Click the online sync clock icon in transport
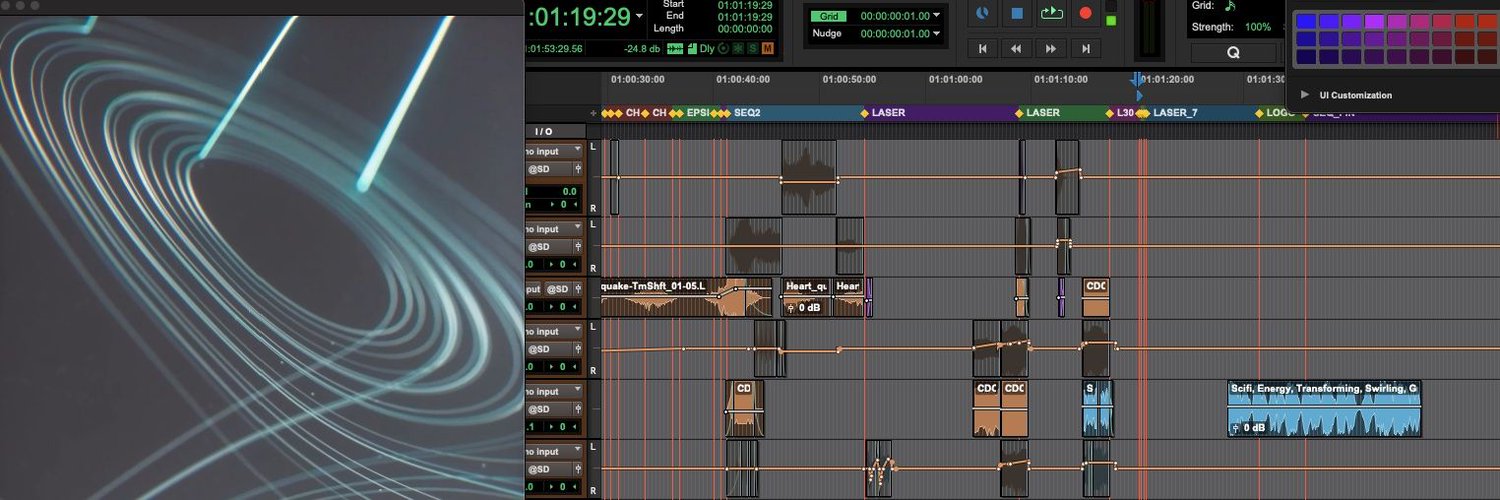The width and height of the screenshot is (1500, 500). coord(982,14)
